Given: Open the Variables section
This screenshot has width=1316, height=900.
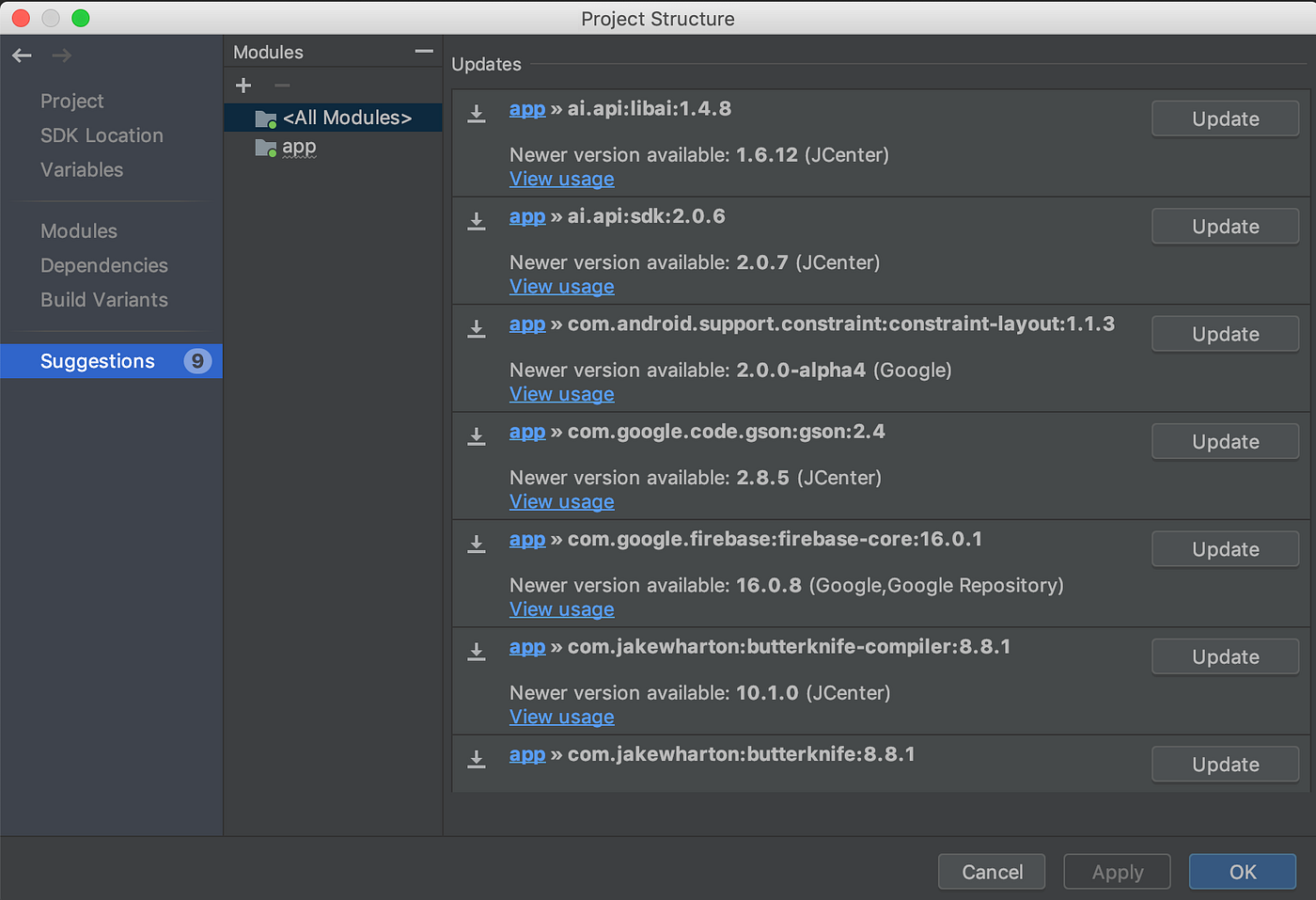Looking at the screenshot, I should coord(82,169).
